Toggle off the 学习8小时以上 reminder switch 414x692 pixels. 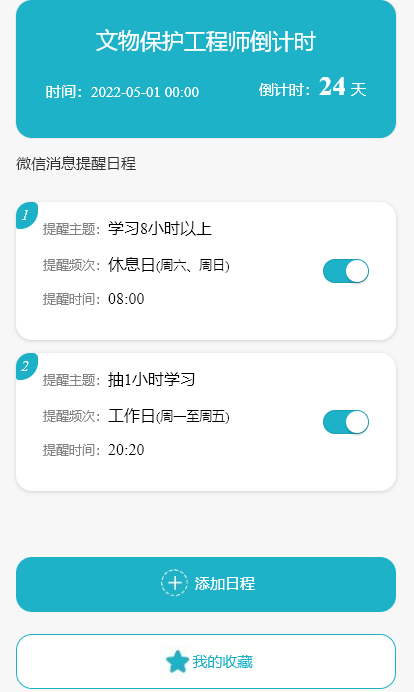pos(346,271)
